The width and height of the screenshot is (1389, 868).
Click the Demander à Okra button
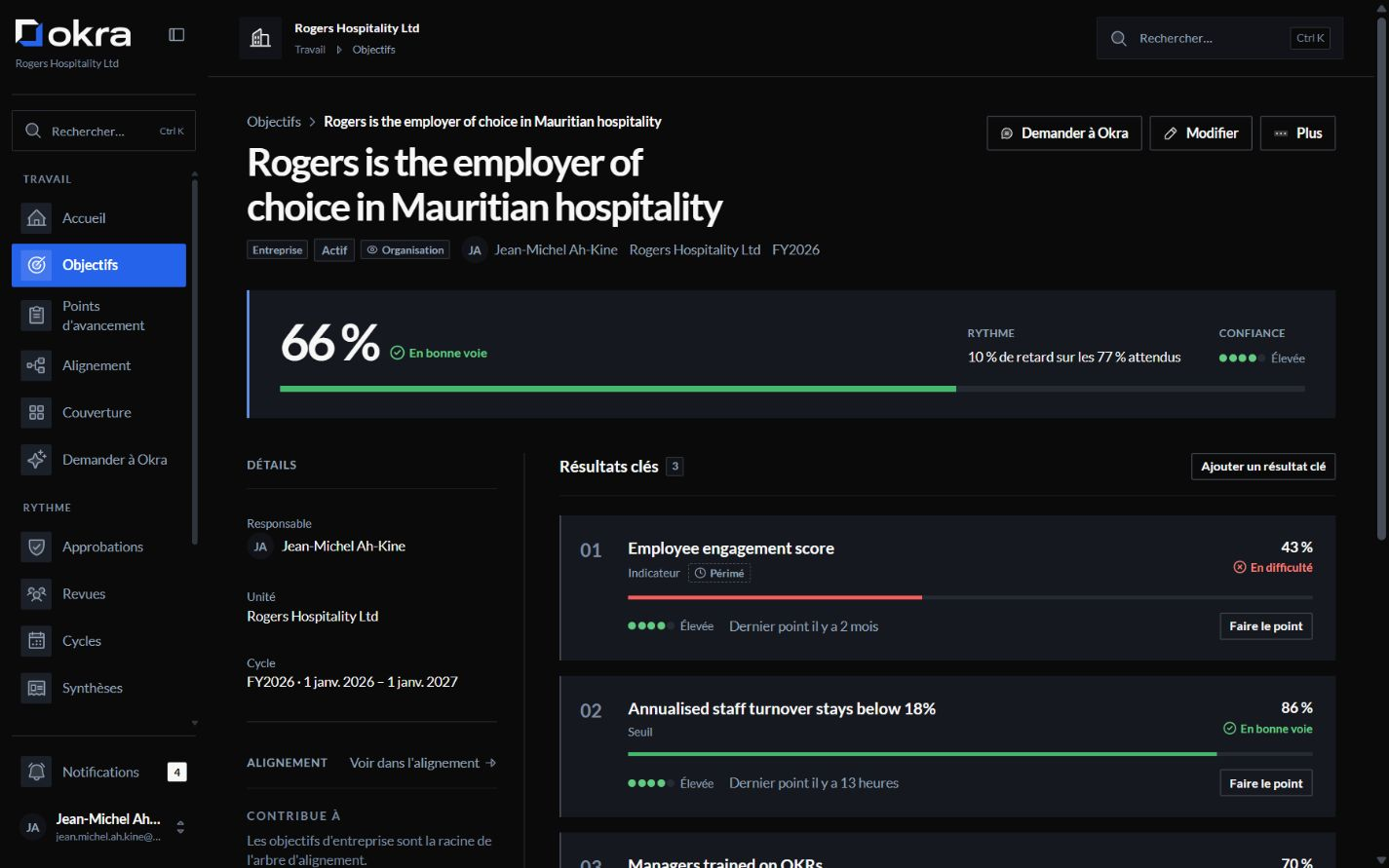click(1063, 133)
